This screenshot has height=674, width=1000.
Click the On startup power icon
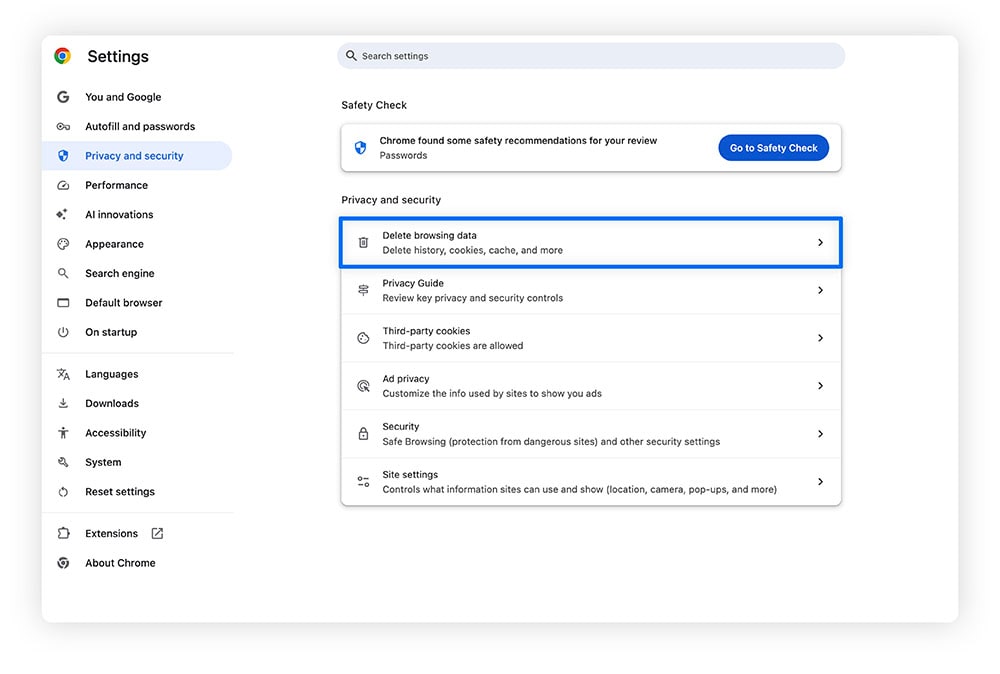click(63, 332)
